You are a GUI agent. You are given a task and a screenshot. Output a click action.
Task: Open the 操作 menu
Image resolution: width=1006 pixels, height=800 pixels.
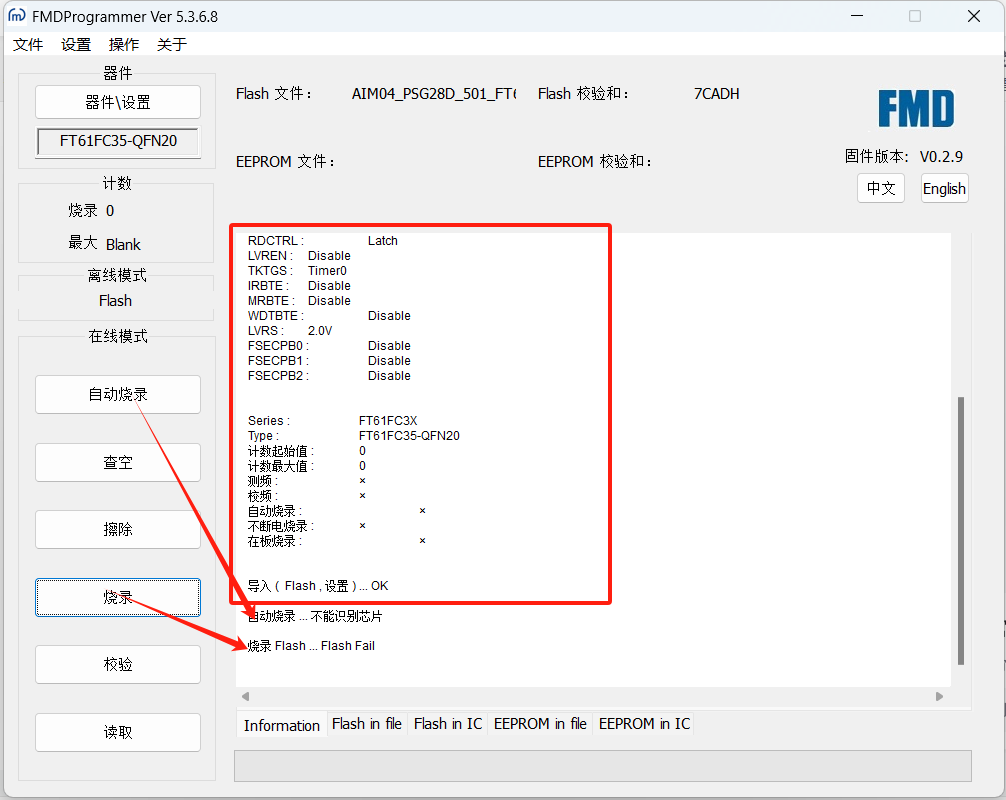[124, 44]
